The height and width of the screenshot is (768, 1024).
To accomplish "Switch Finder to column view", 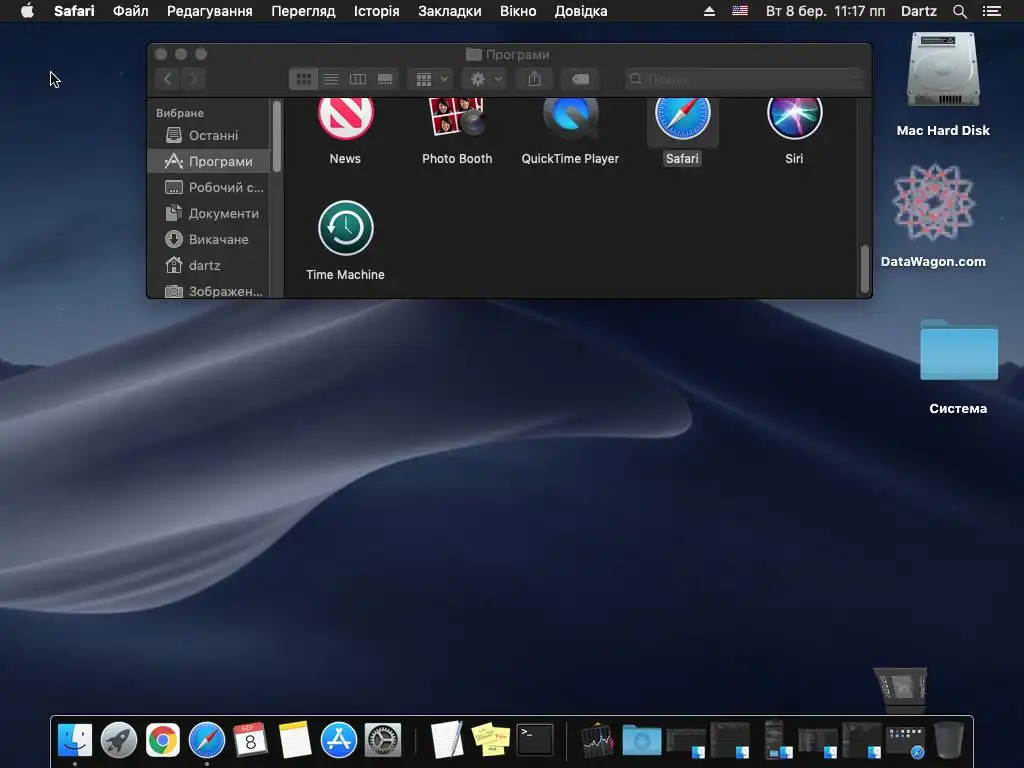I will 358,79.
